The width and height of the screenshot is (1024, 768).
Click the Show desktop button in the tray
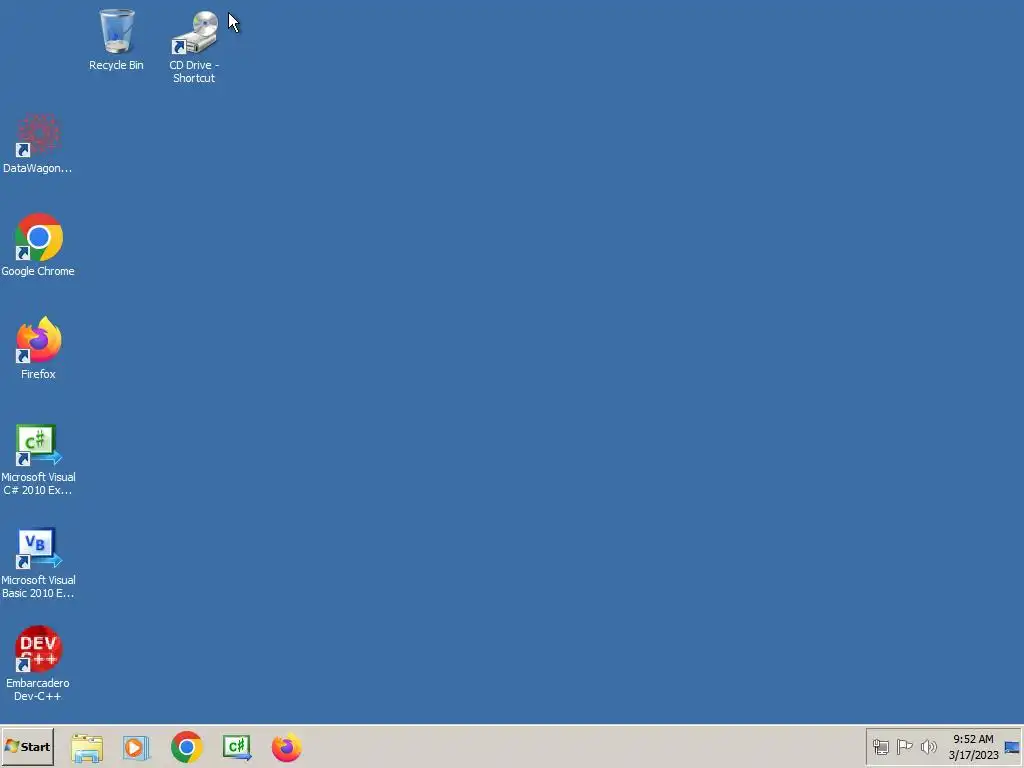tap(1012, 747)
